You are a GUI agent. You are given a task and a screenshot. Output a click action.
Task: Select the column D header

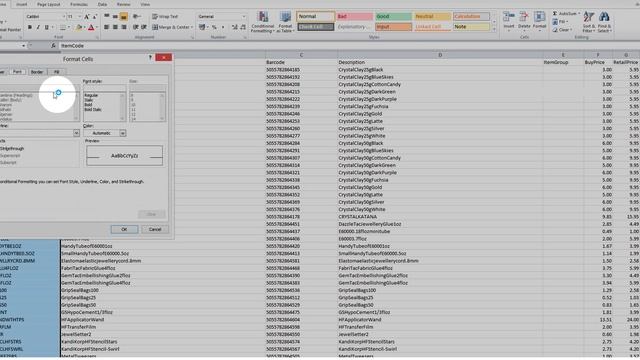point(440,55)
